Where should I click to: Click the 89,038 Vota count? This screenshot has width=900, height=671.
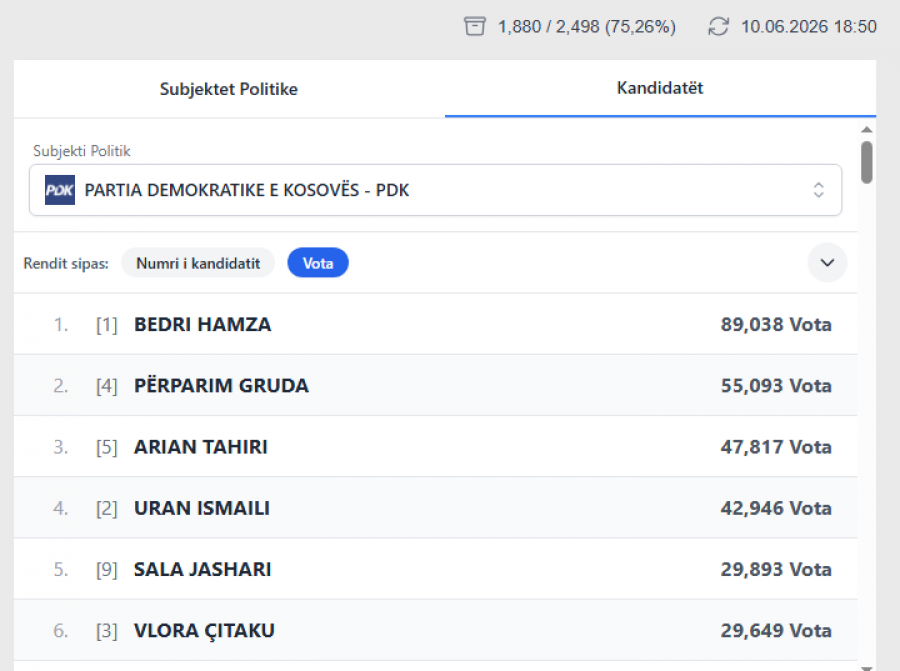pyautogui.click(x=776, y=324)
